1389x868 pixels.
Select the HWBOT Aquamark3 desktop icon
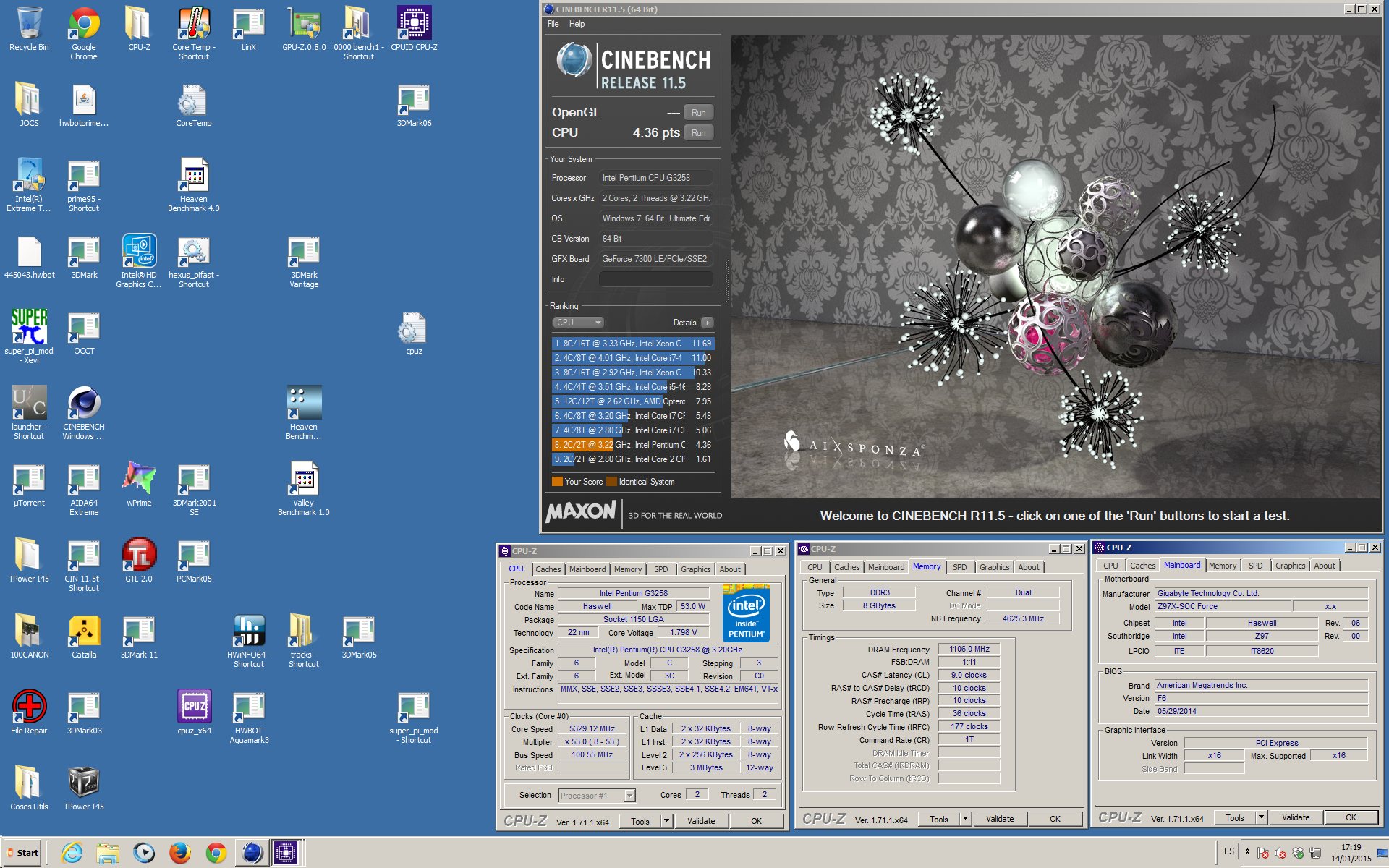[x=249, y=717]
